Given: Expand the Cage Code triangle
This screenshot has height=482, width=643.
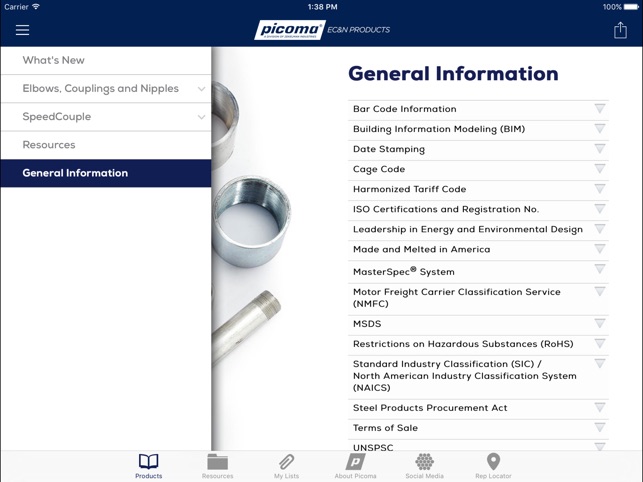Looking at the screenshot, I should click(600, 169).
